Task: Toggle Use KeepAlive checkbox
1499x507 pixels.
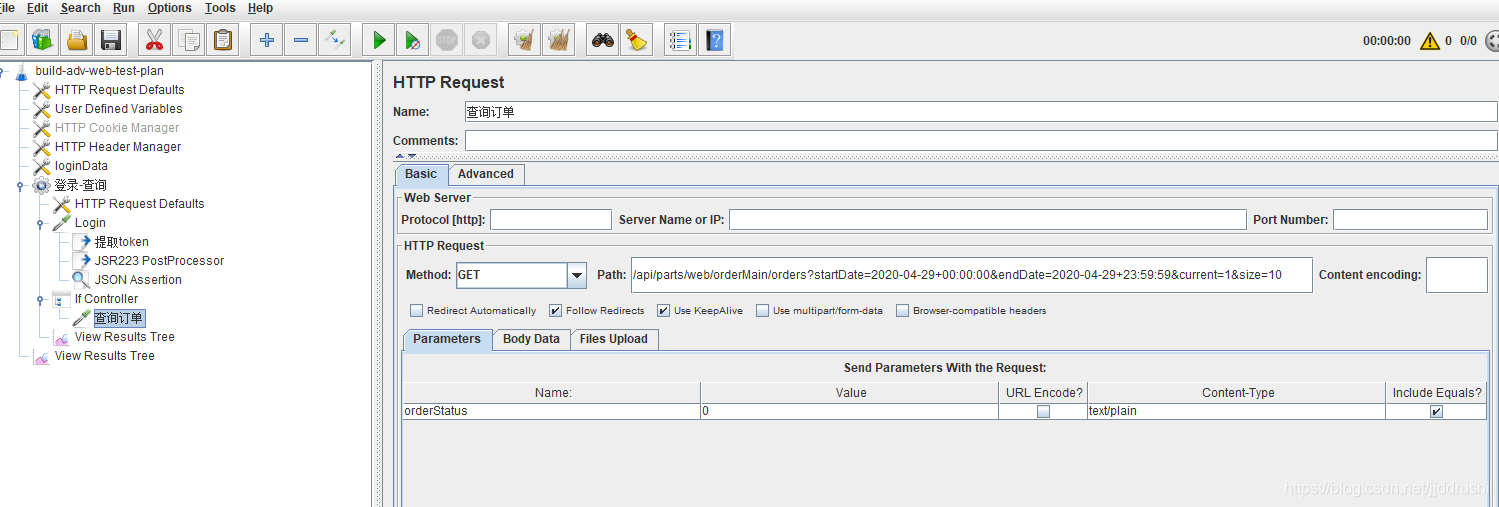Action: (664, 311)
